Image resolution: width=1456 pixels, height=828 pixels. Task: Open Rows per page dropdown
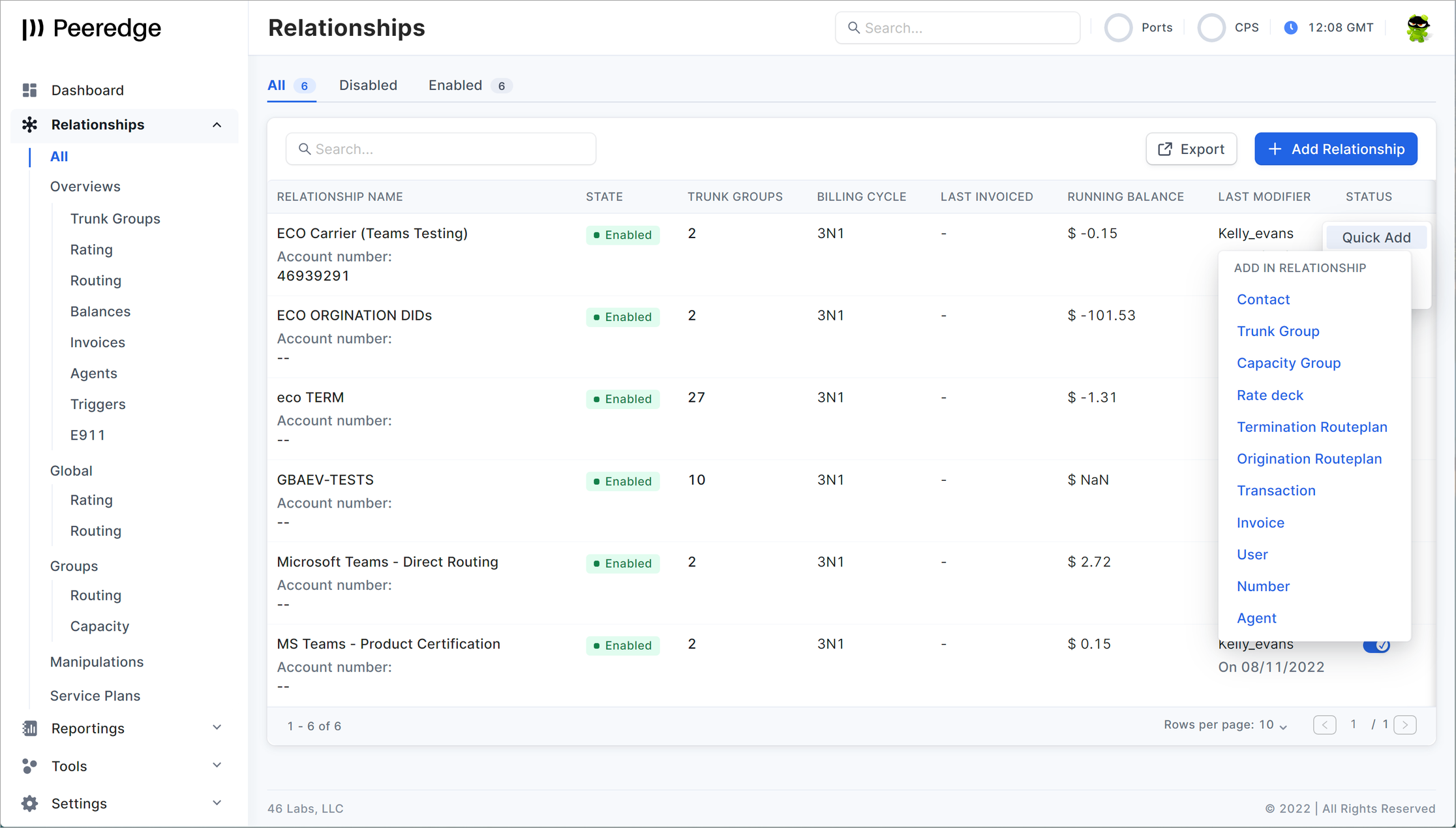point(1273,725)
